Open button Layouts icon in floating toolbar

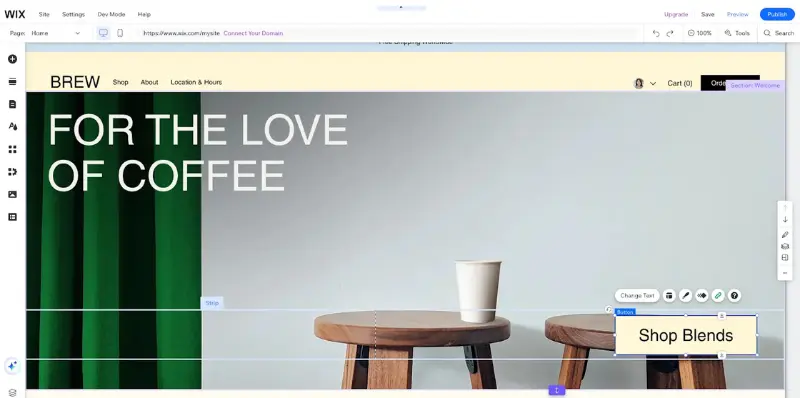tap(669, 295)
